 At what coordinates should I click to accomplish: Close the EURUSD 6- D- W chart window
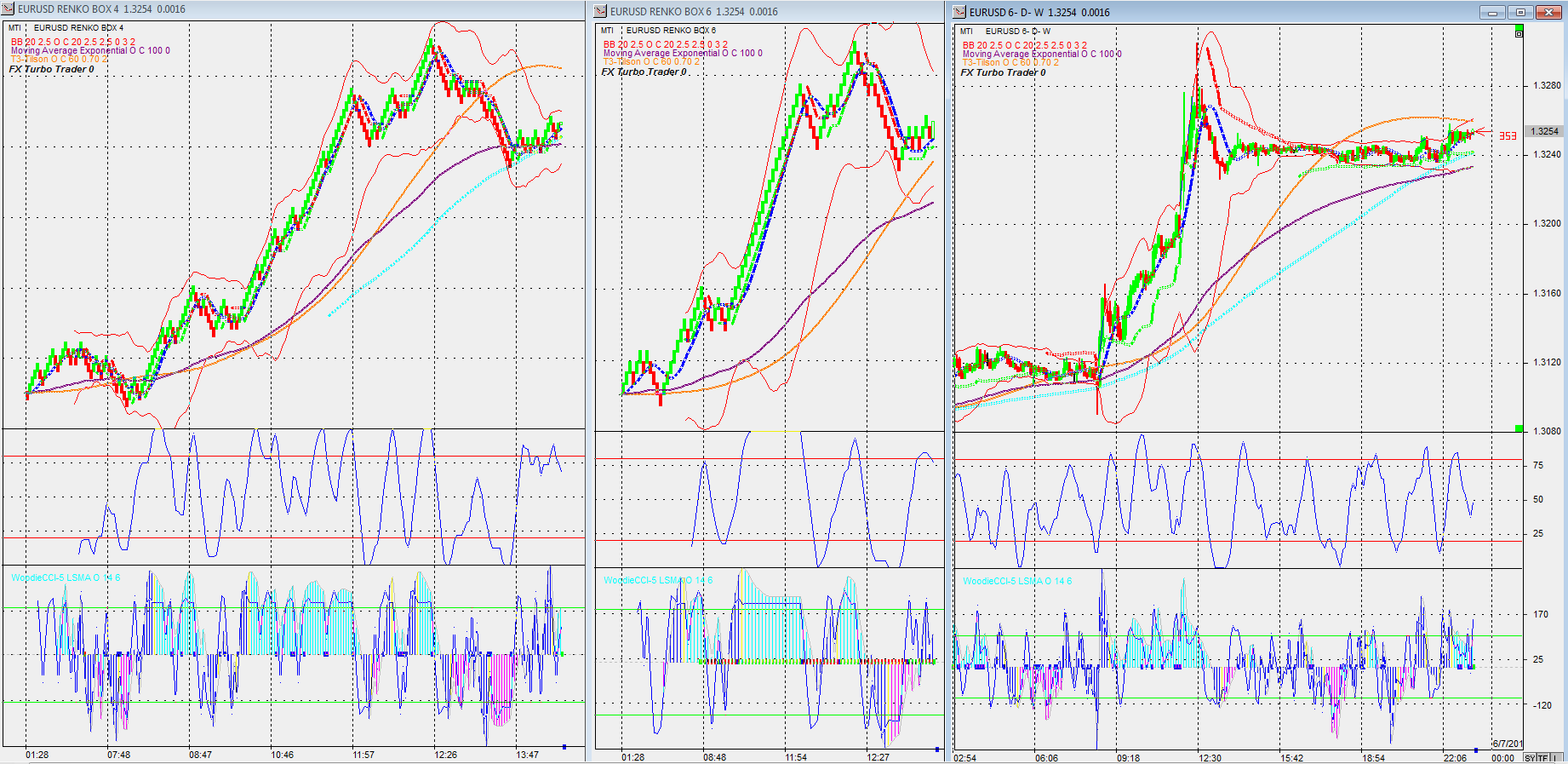[x=1548, y=12]
